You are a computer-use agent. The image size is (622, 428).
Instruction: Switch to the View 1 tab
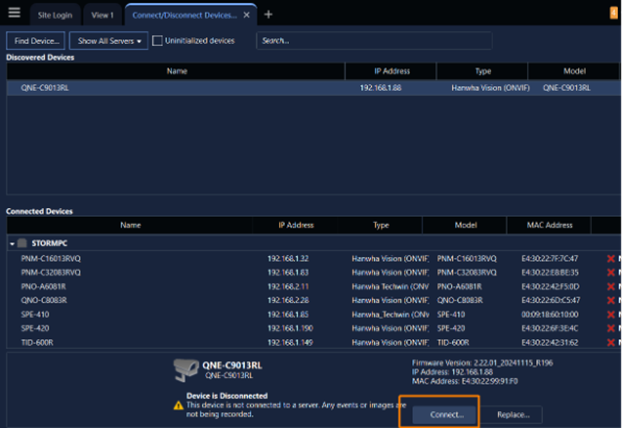102,15
